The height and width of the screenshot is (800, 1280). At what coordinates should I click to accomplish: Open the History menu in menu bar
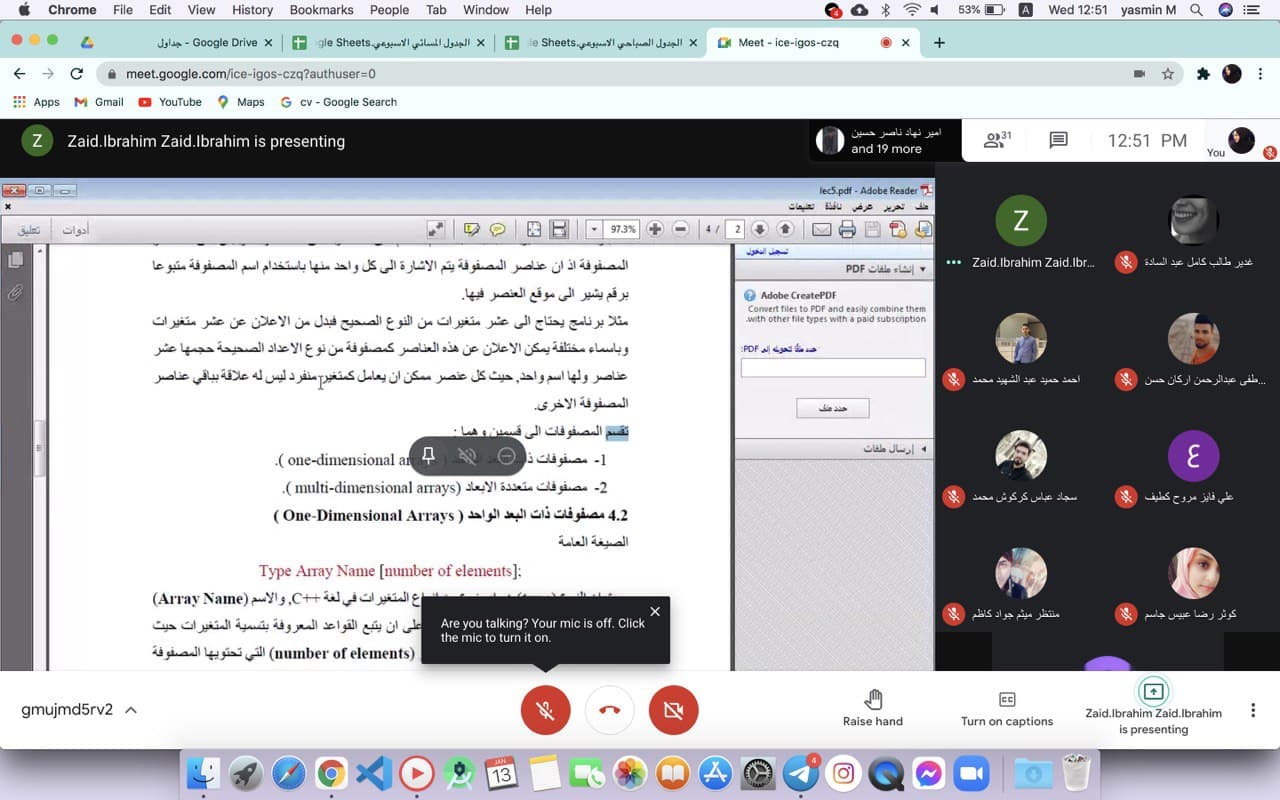click(252, 10)
